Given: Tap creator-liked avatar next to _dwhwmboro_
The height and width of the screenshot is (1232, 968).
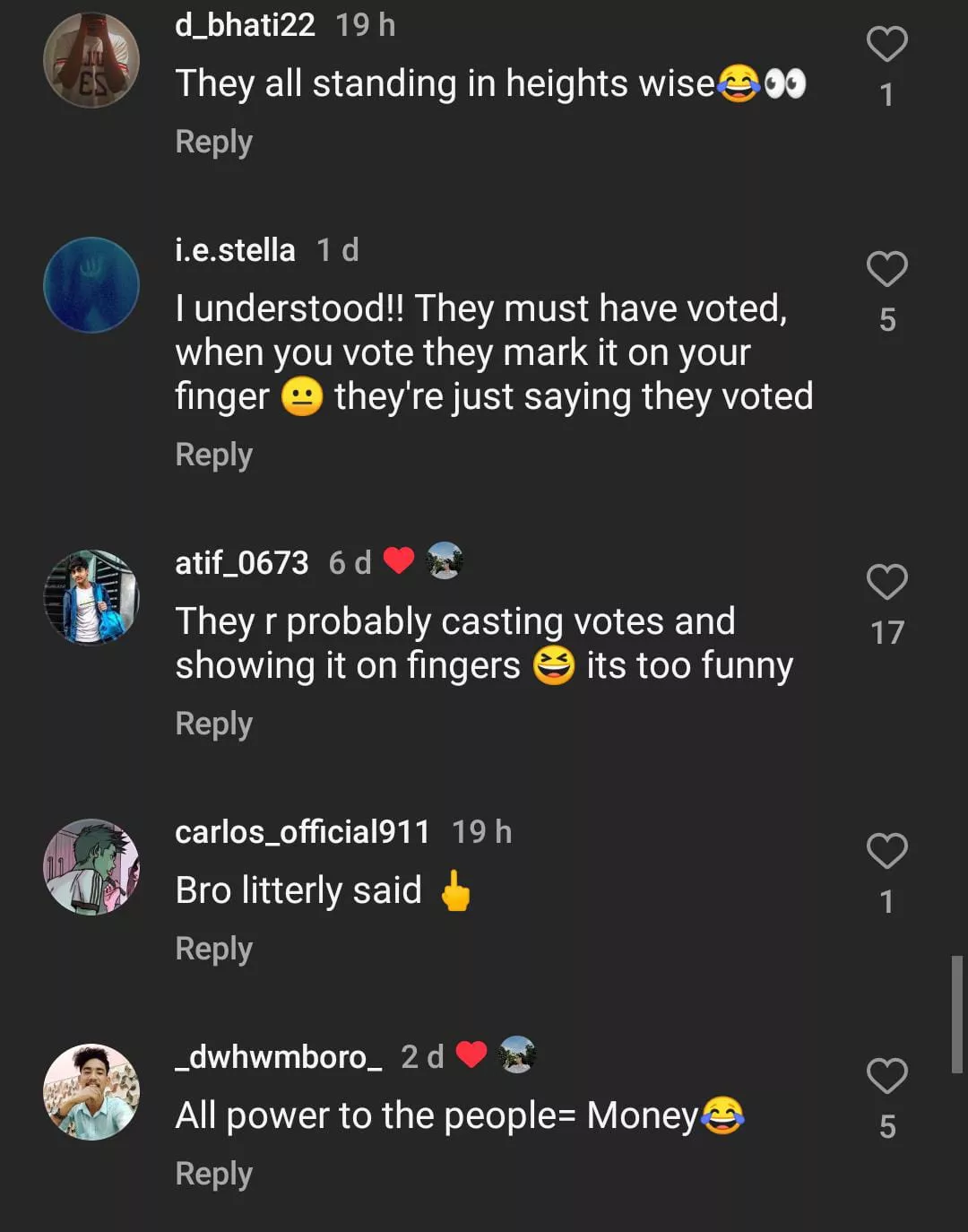Looking at the screenshot, I should [x=517, y=1054].
